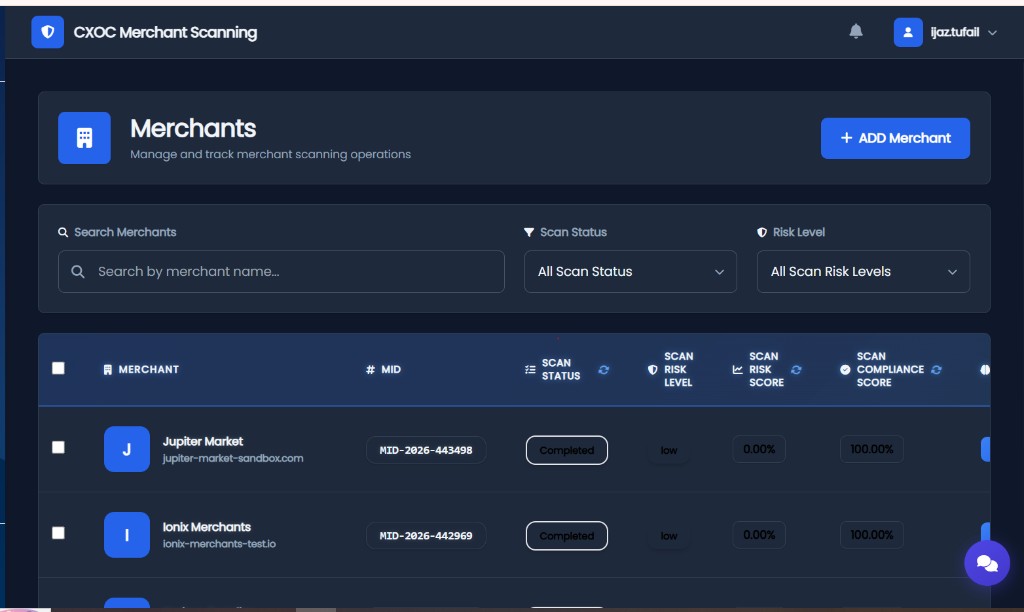
Task: Click the Search by merchant name field
Action: pos(281,272)
